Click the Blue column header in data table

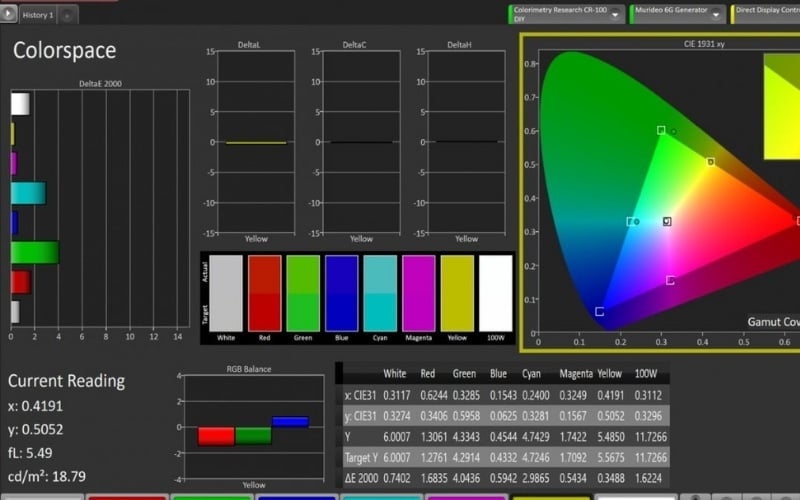click(498, 373)
